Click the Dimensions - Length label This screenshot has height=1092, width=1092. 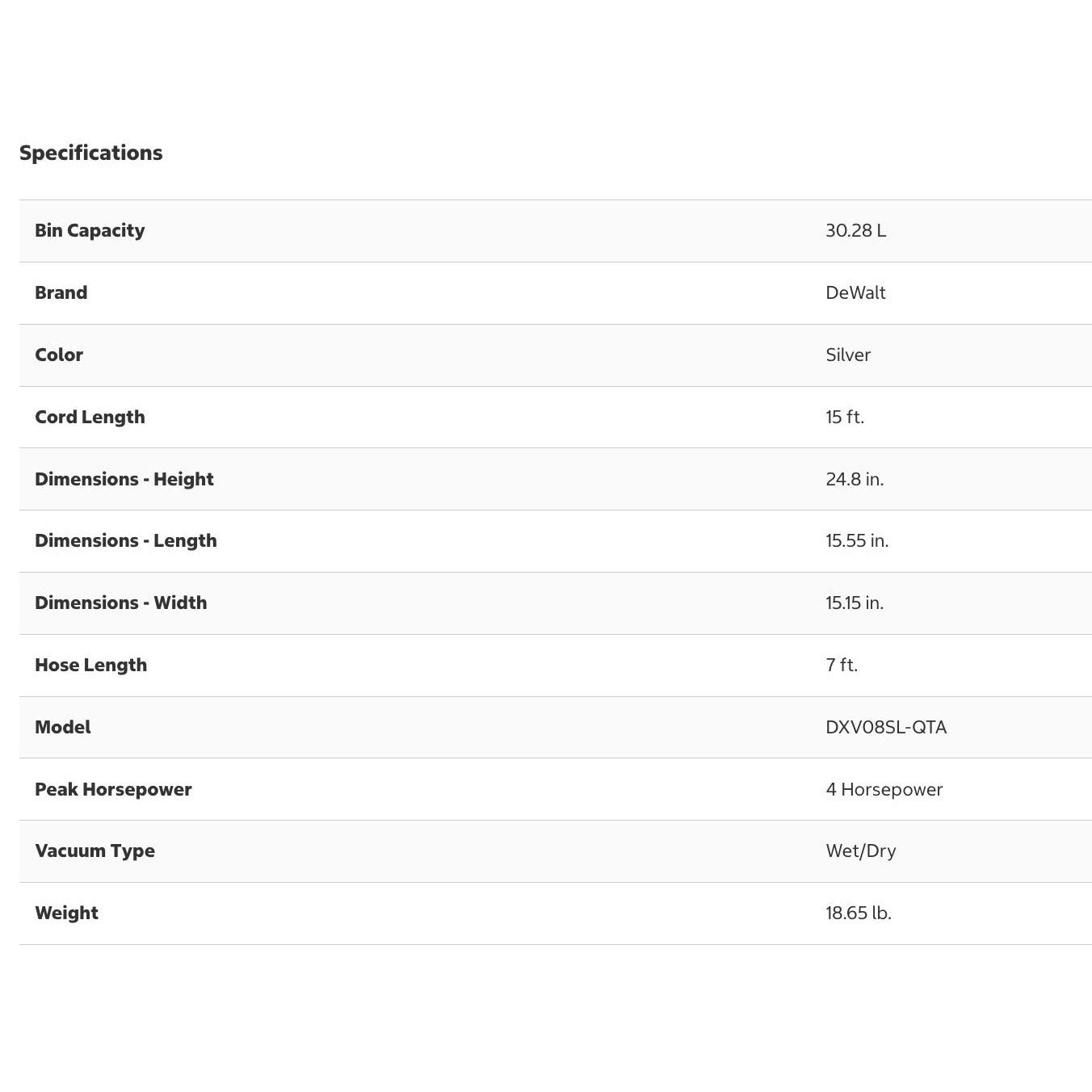click(126, 540)
